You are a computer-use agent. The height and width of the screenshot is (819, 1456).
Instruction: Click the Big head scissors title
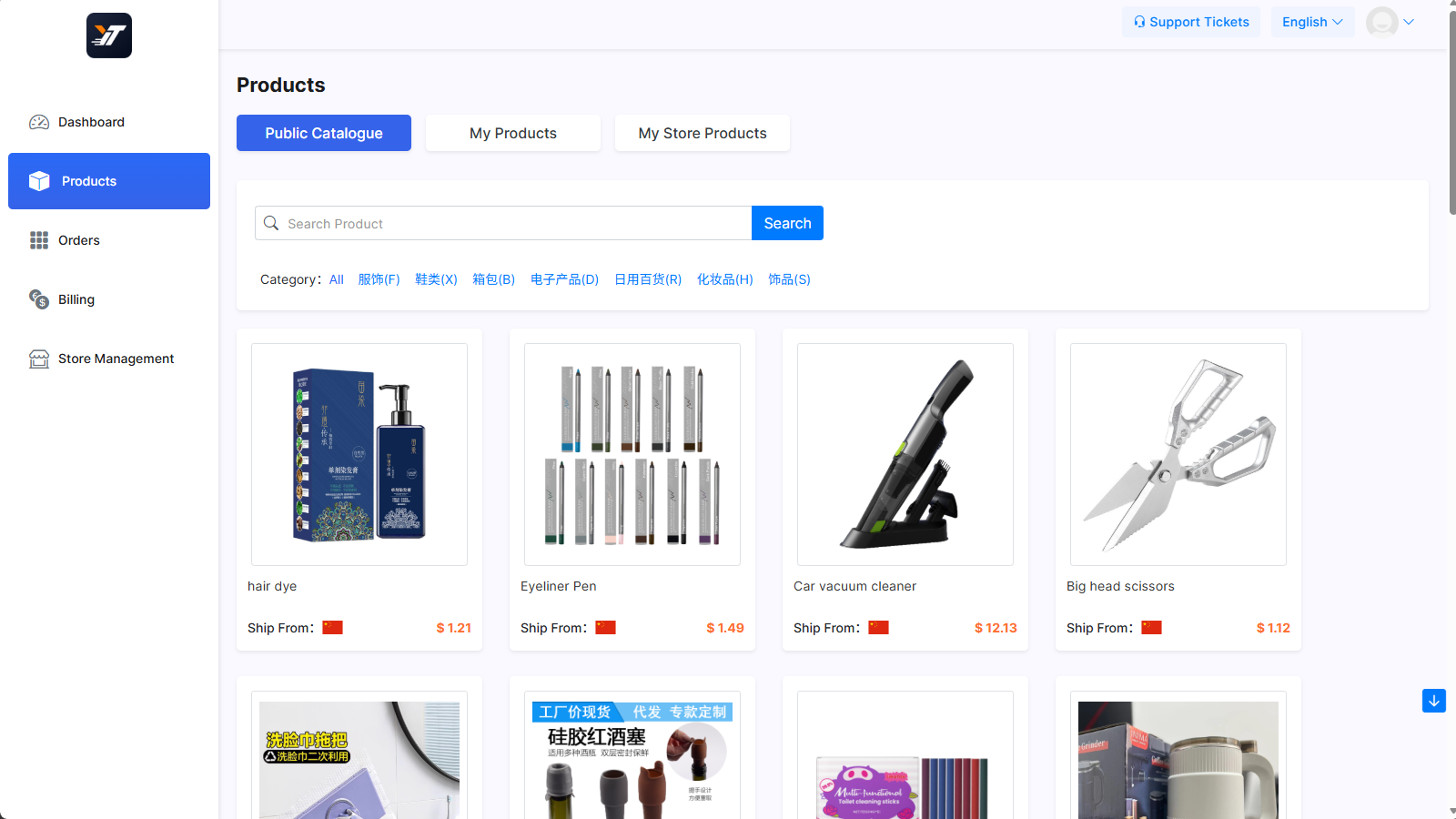click(1120, 586)
